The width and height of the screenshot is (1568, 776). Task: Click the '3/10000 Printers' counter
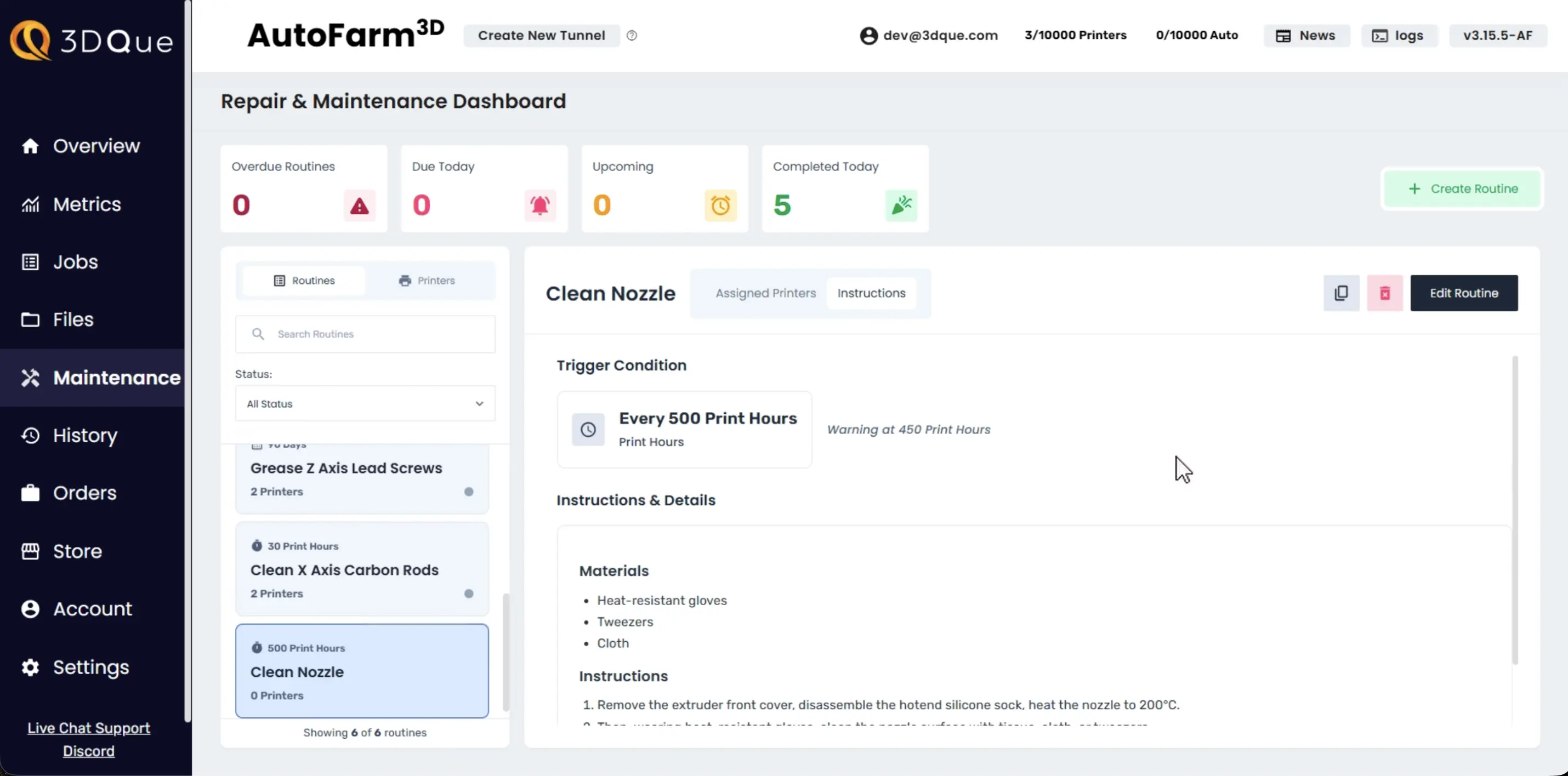click(1076, 35)
